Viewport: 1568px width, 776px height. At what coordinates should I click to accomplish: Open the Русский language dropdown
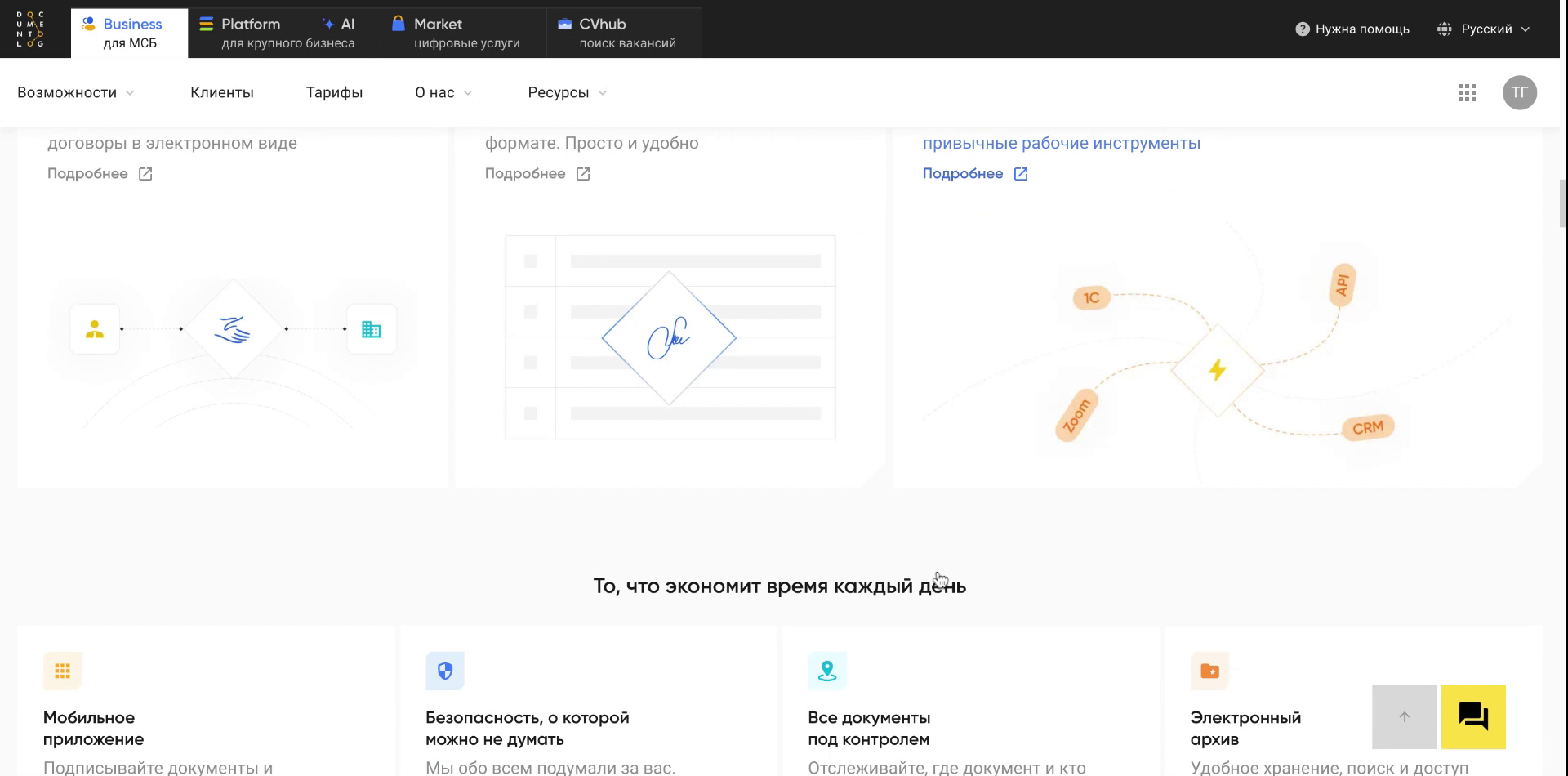[1486, 28]
